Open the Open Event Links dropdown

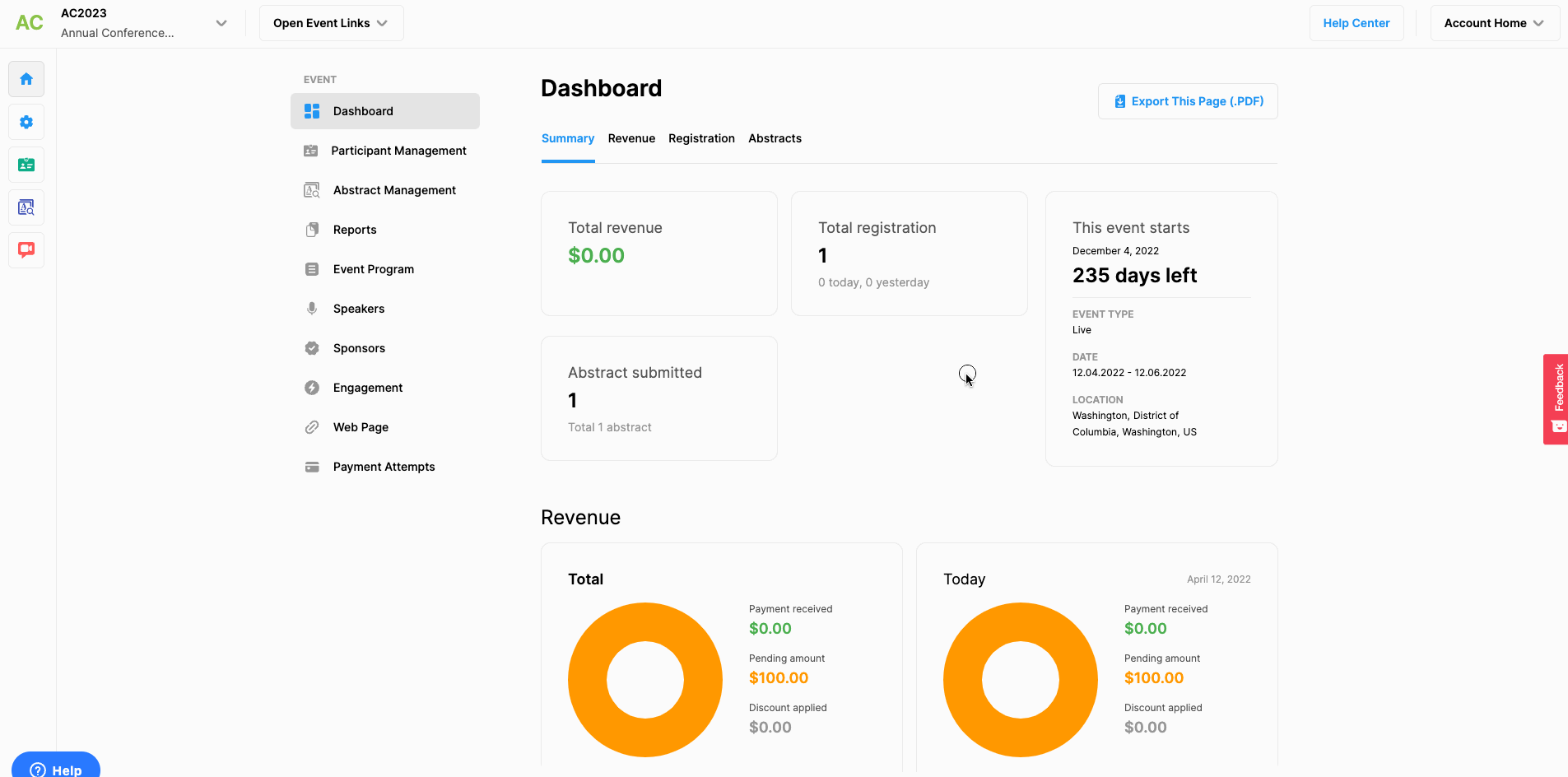(331, 23)
